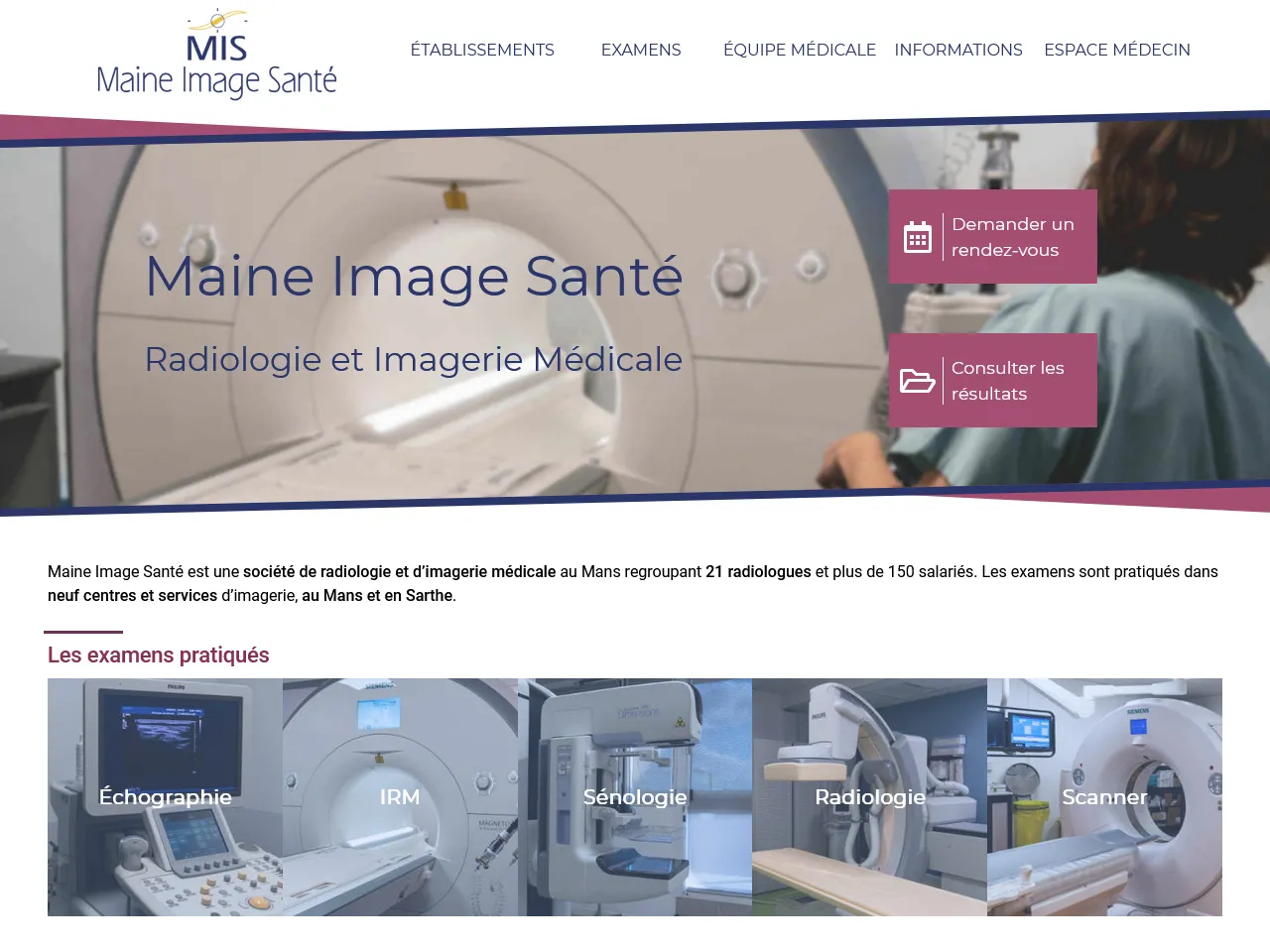Click the folder icon for results
This screenshot has height=952, width=1270.
[919, 380]
